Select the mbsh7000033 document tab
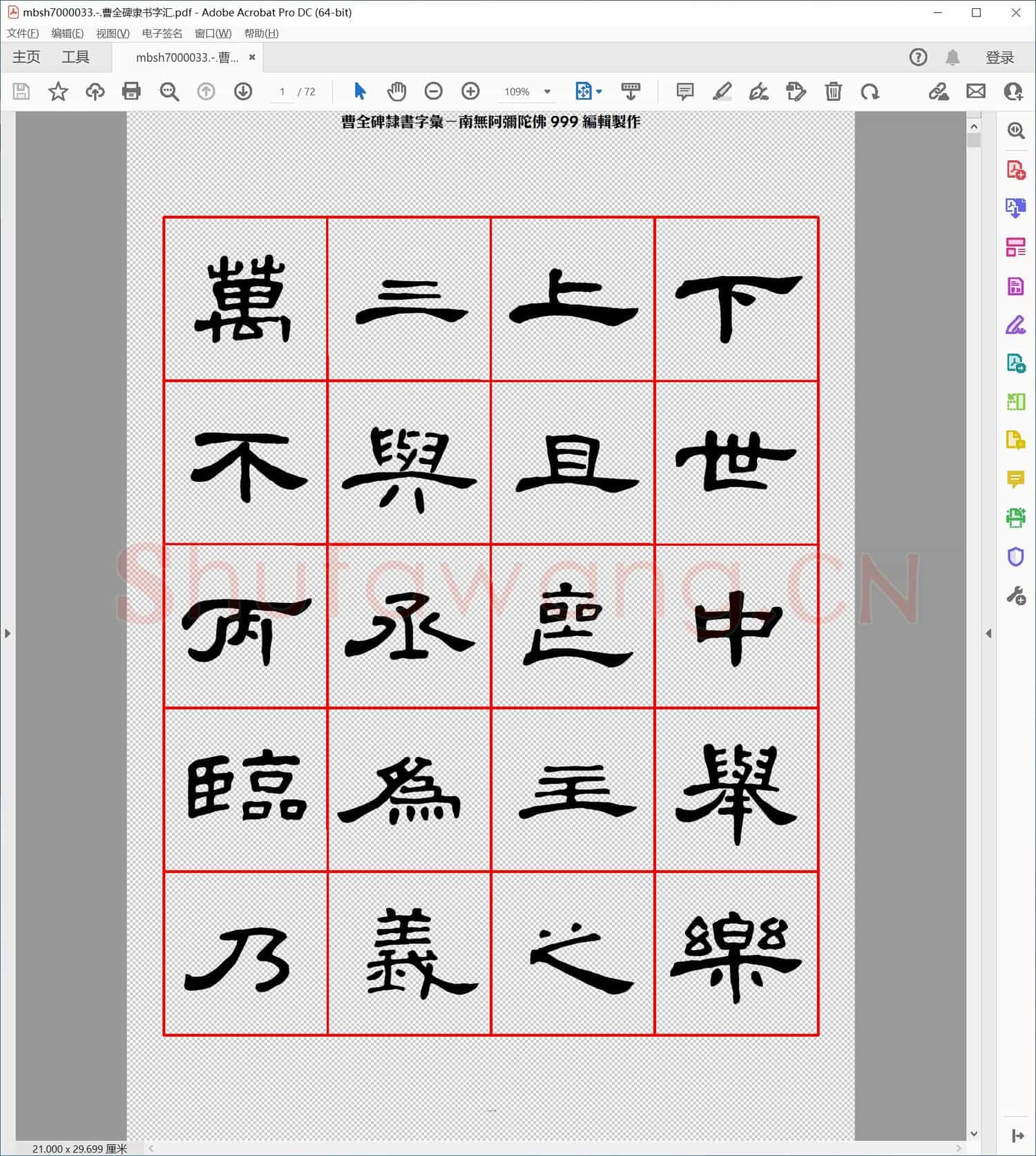Image resolution: width=1036 pixels, height=1156 pixels. pyautogui.click(x=187, y=57)
